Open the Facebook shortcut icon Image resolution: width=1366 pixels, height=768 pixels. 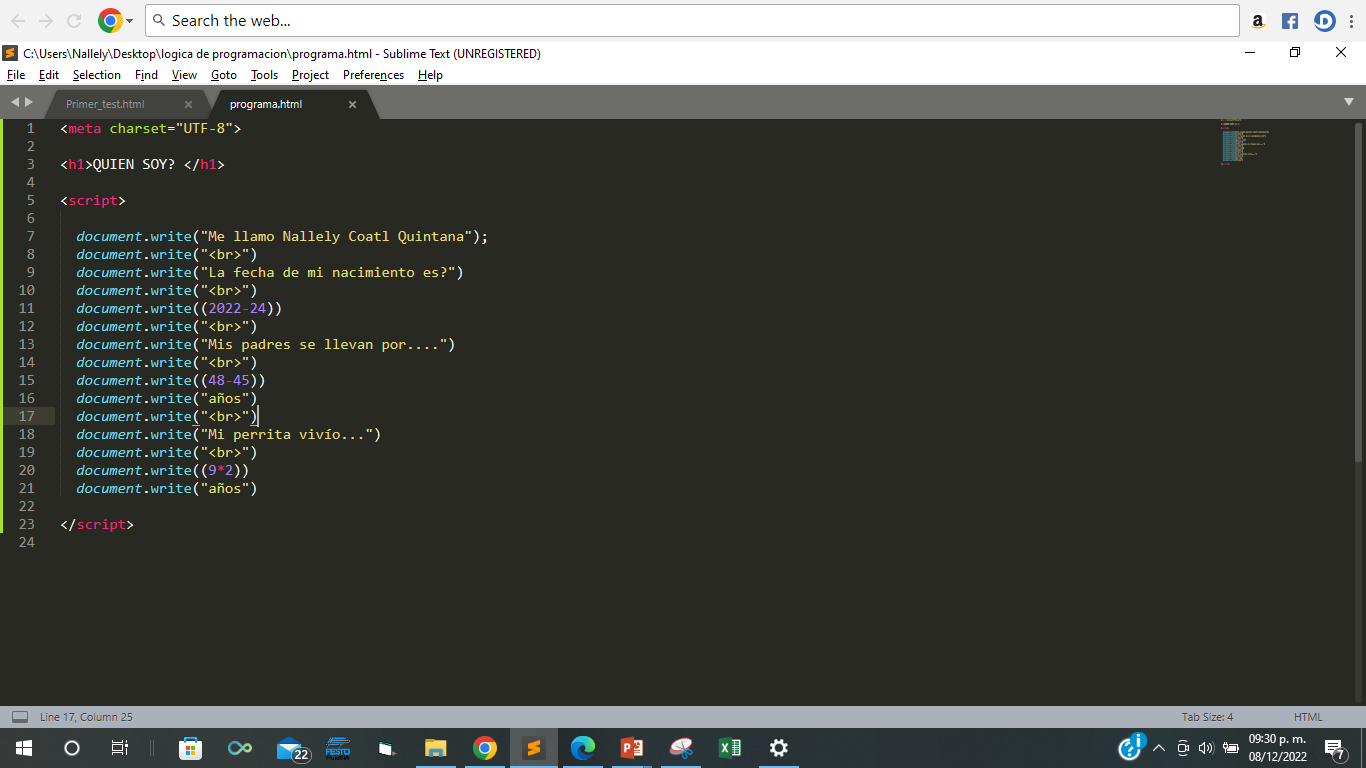[1290, 20]
